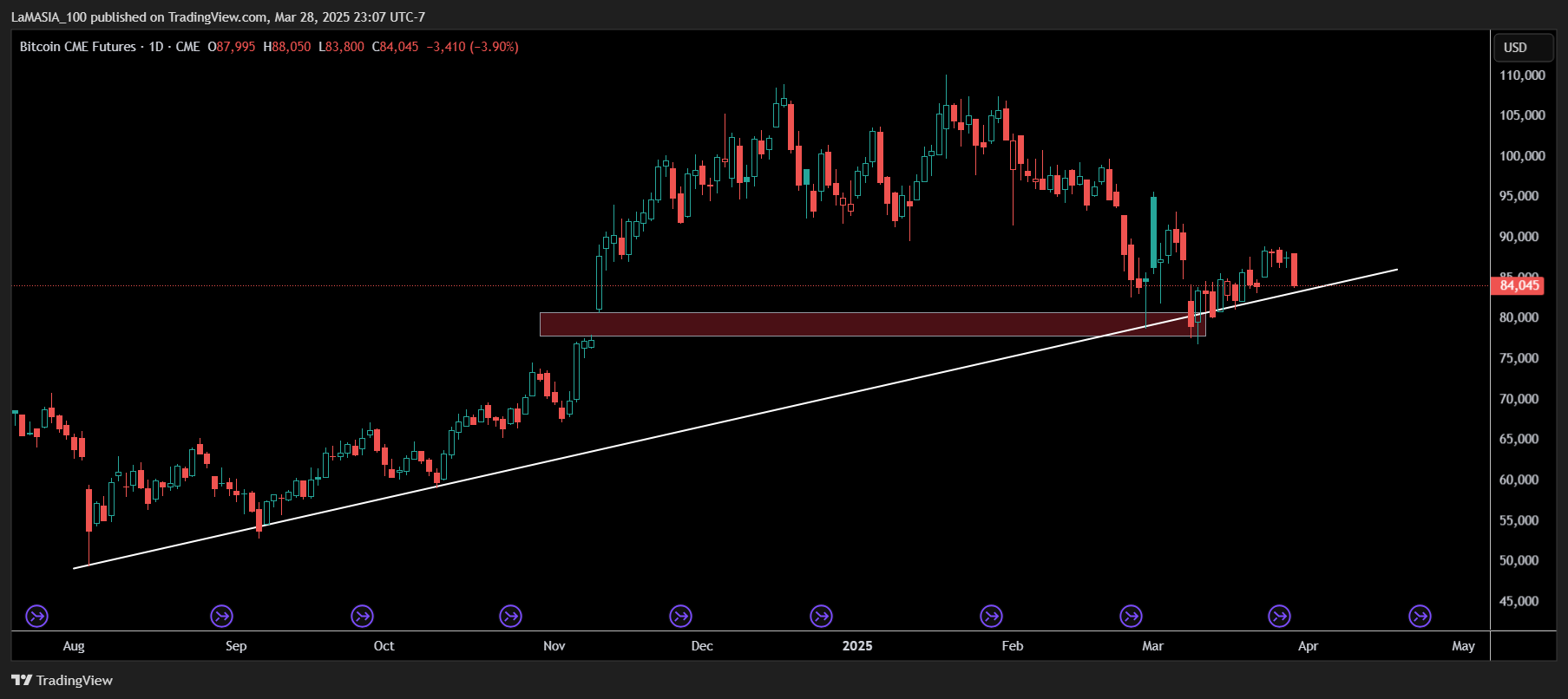Select the red current price label 84,045

[1518, 285]
